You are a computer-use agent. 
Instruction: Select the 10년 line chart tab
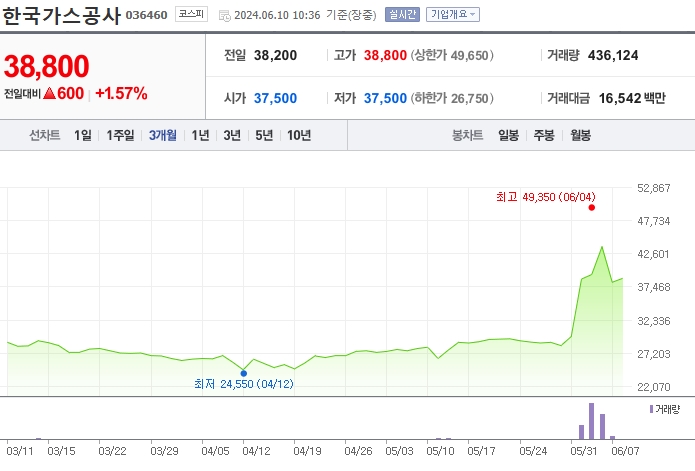299,135
